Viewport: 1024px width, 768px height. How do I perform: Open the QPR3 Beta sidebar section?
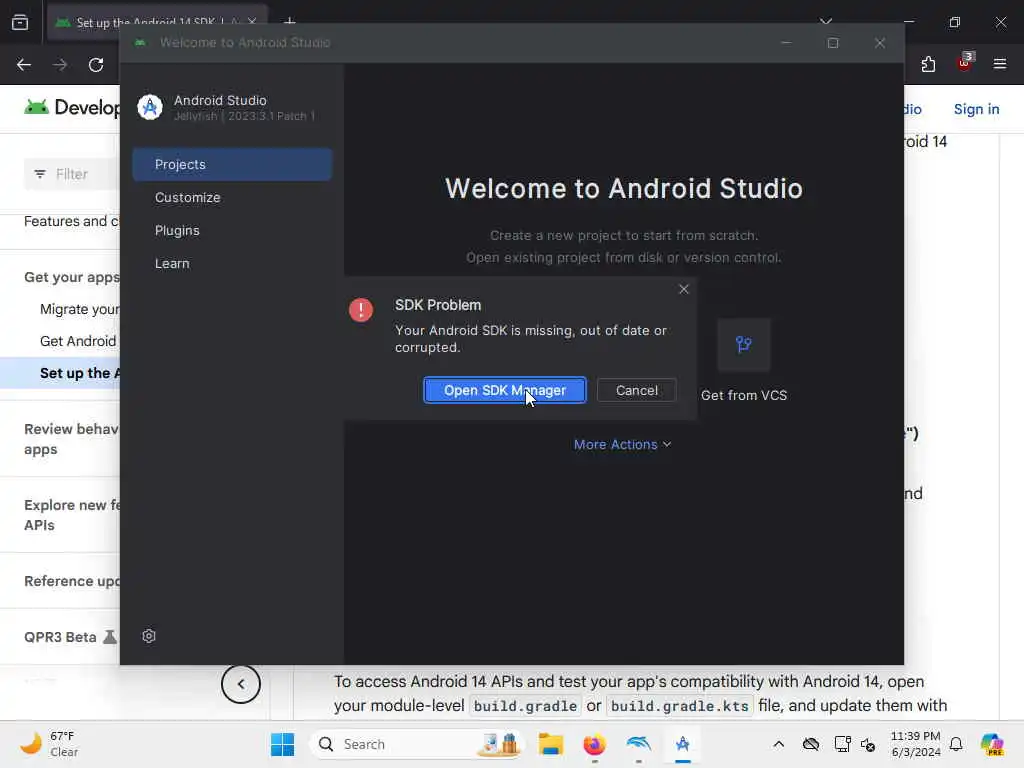[70, 637]
